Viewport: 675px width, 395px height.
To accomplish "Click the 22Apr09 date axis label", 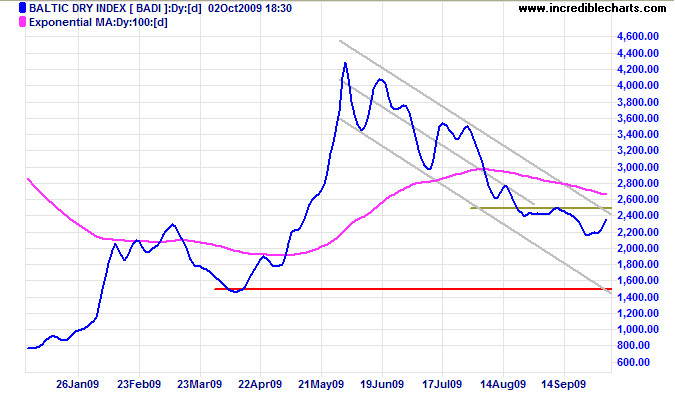I will pyautogui.click(x=260, y=384).
